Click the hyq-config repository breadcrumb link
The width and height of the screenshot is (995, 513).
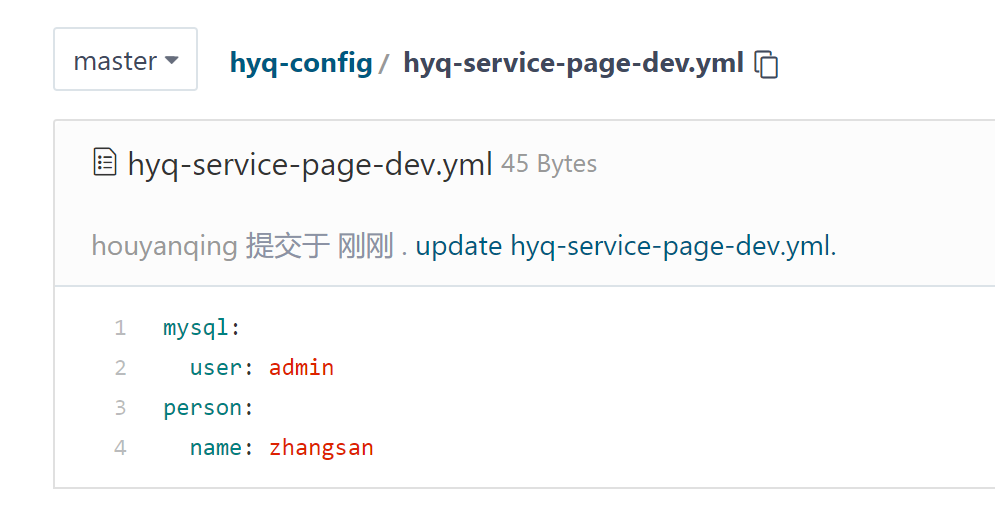301,63
